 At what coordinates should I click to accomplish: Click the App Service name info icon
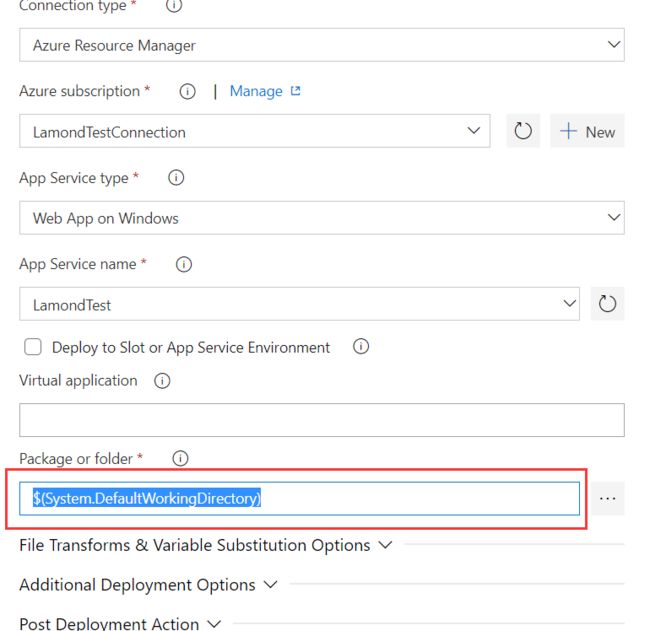(184, 264)
